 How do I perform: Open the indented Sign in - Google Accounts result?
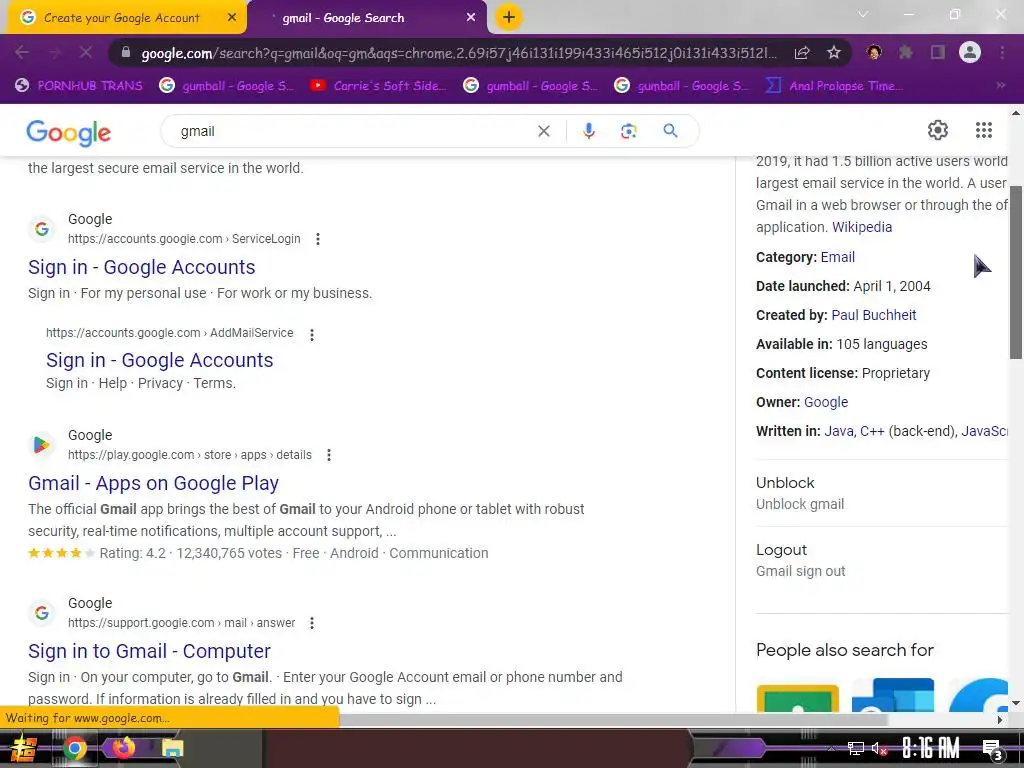click(159, 360)
